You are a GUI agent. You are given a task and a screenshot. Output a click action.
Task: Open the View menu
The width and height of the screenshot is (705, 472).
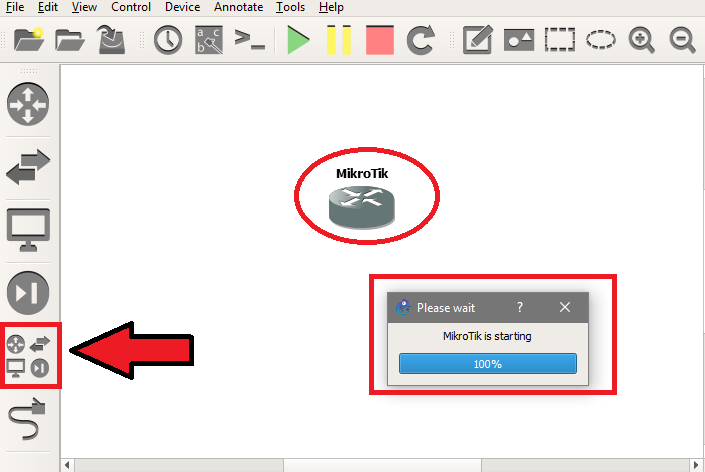tap(84, 7)
